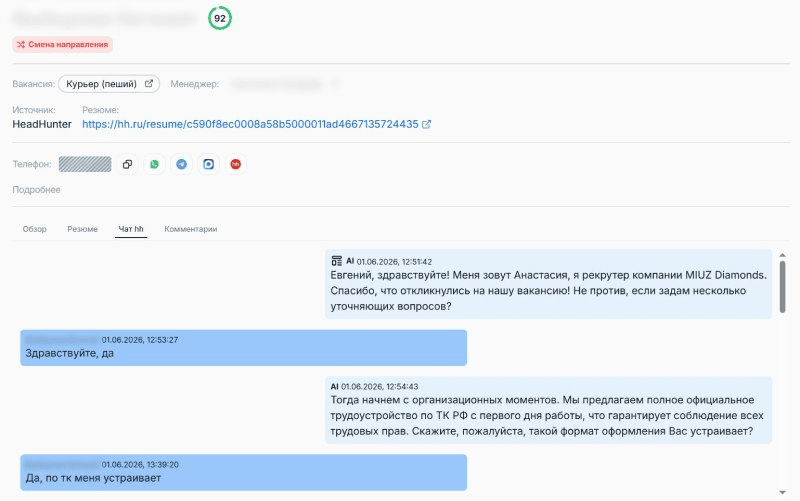Copy the phone number with copy icon
This screenshot has width=800, height=501.
[x=128, y=164]
